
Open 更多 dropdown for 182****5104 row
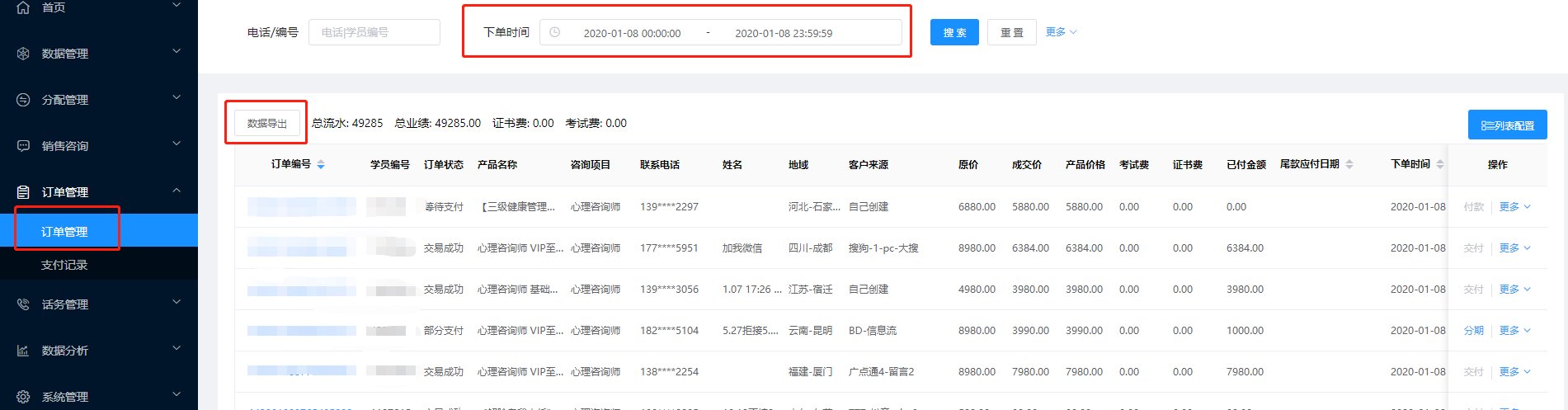coord(1514,331)
